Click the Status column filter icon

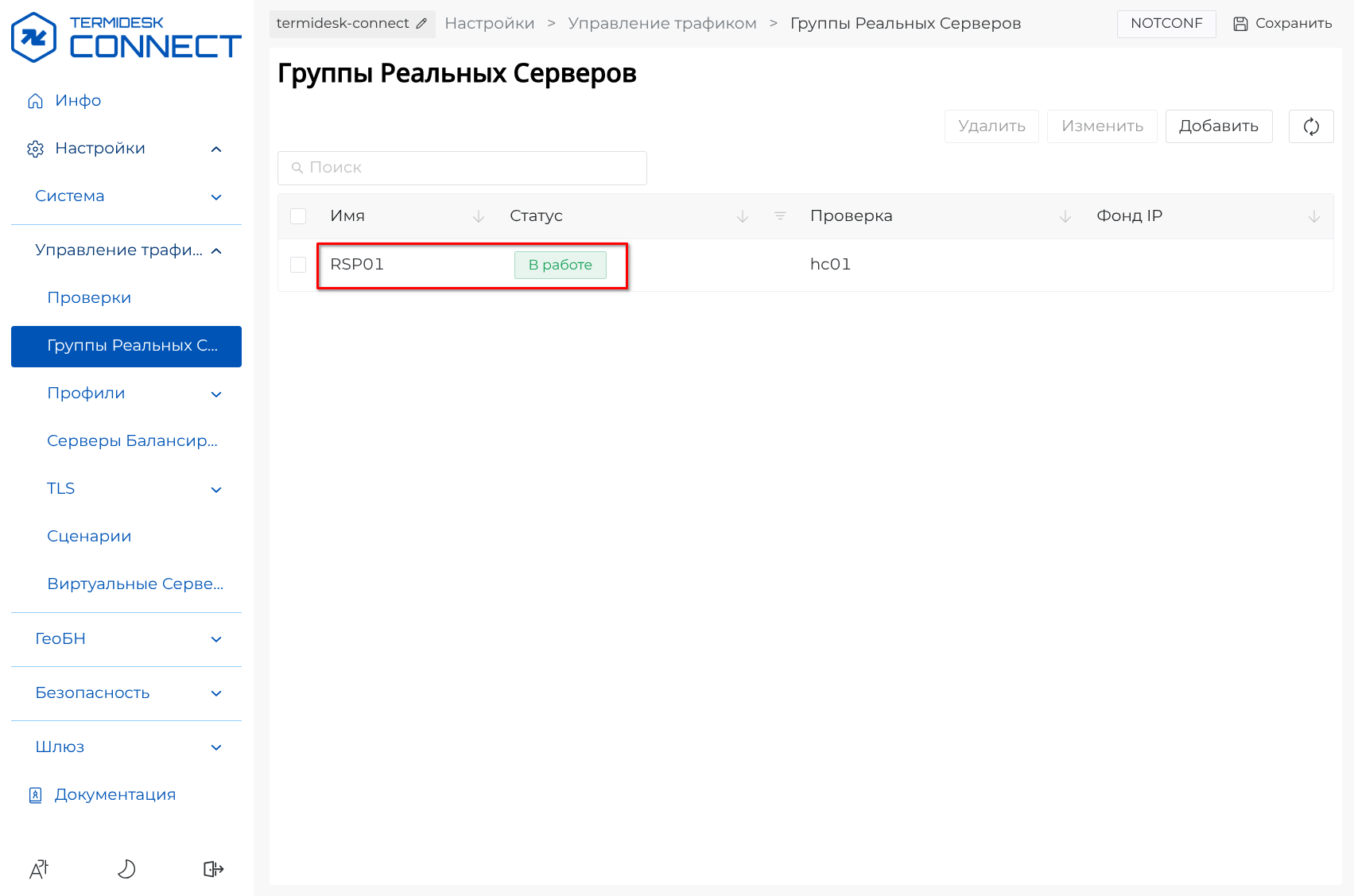(780, 216)
